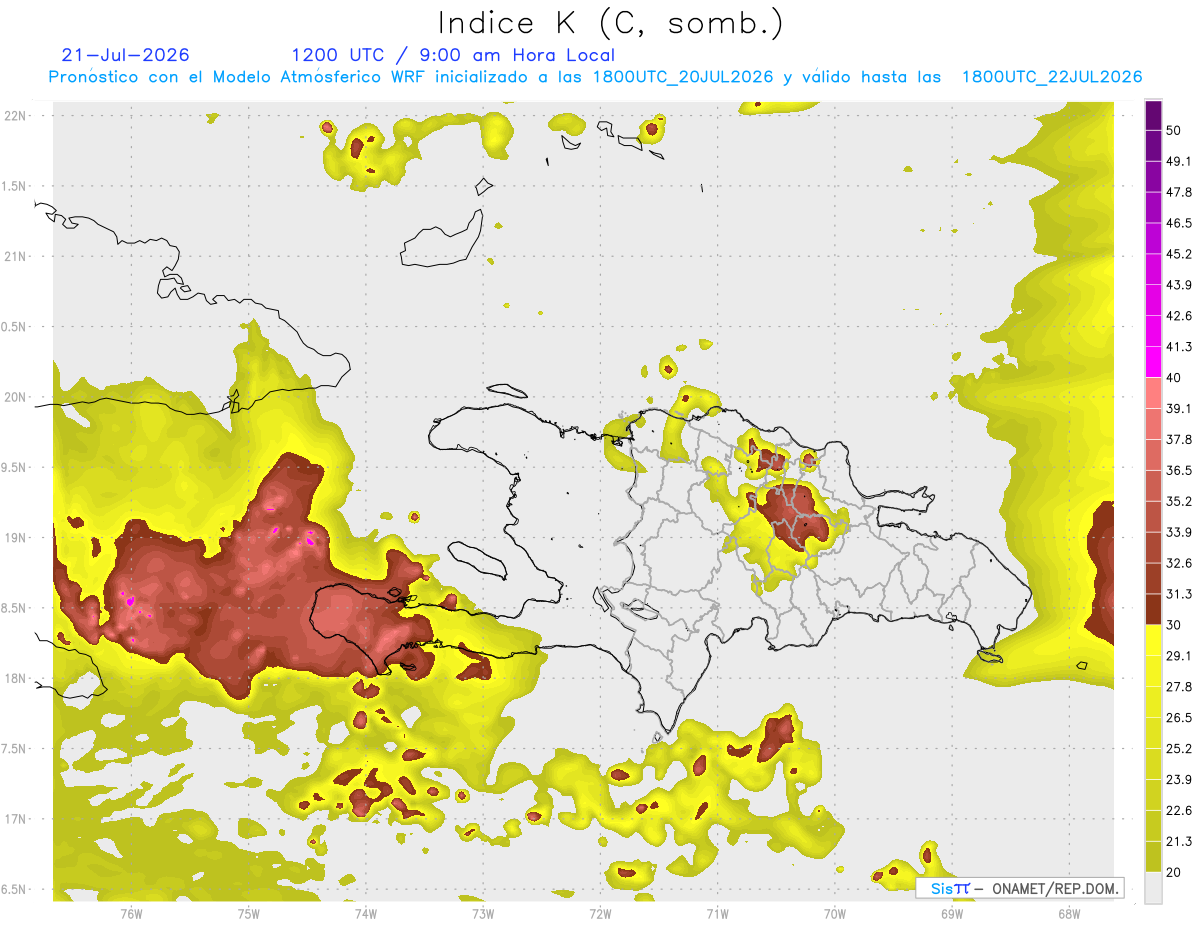Viewport: 1200px width, 927px height.
Task: Click the colorbar value '40'
Action: 1175,377
